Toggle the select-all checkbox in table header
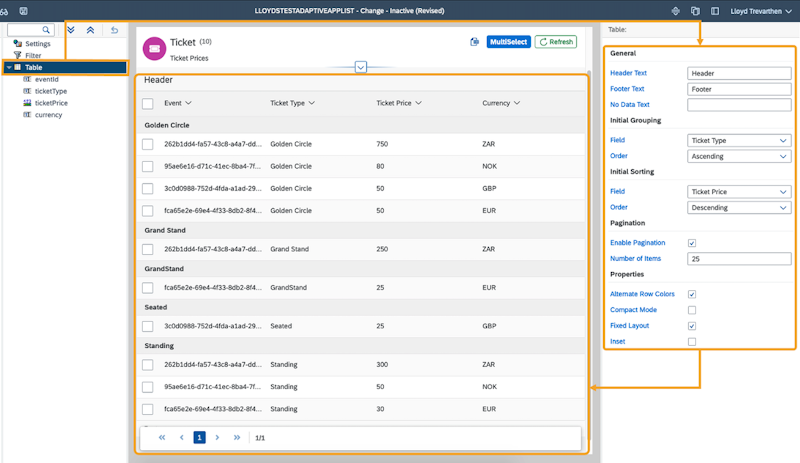This screenshot has width=800, height=463. (x=147, y=104)
